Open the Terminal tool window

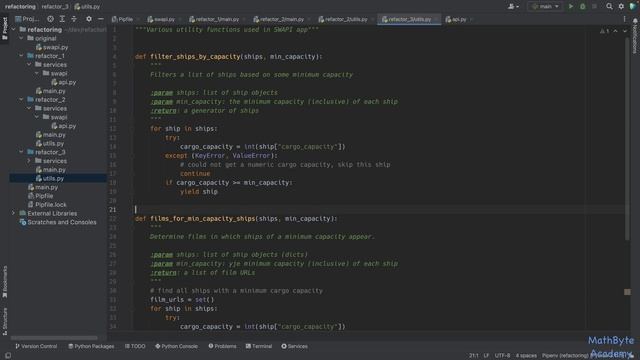[x=259, y=346]
